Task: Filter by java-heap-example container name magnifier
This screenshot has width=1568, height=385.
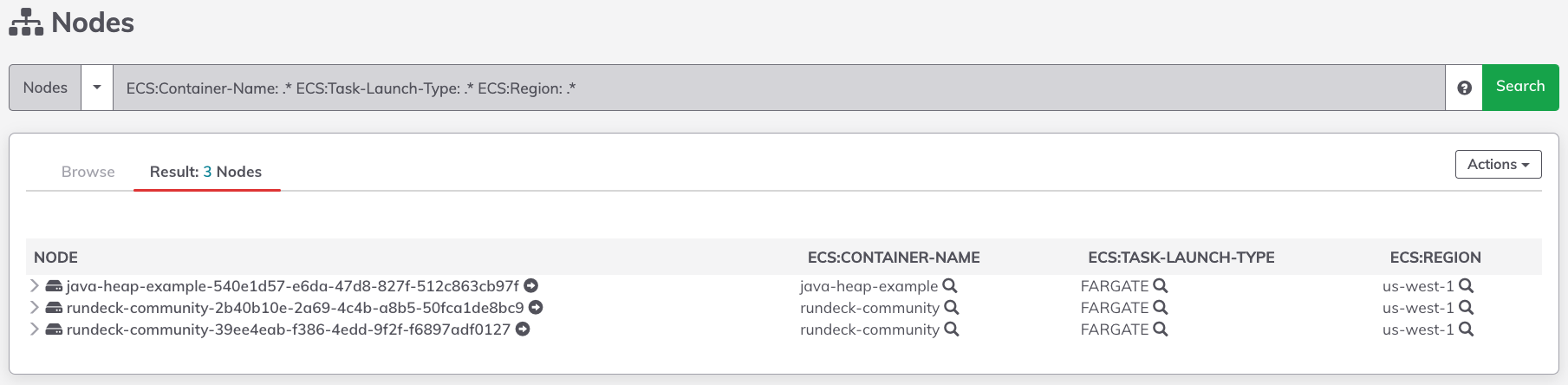Action: 950,285
